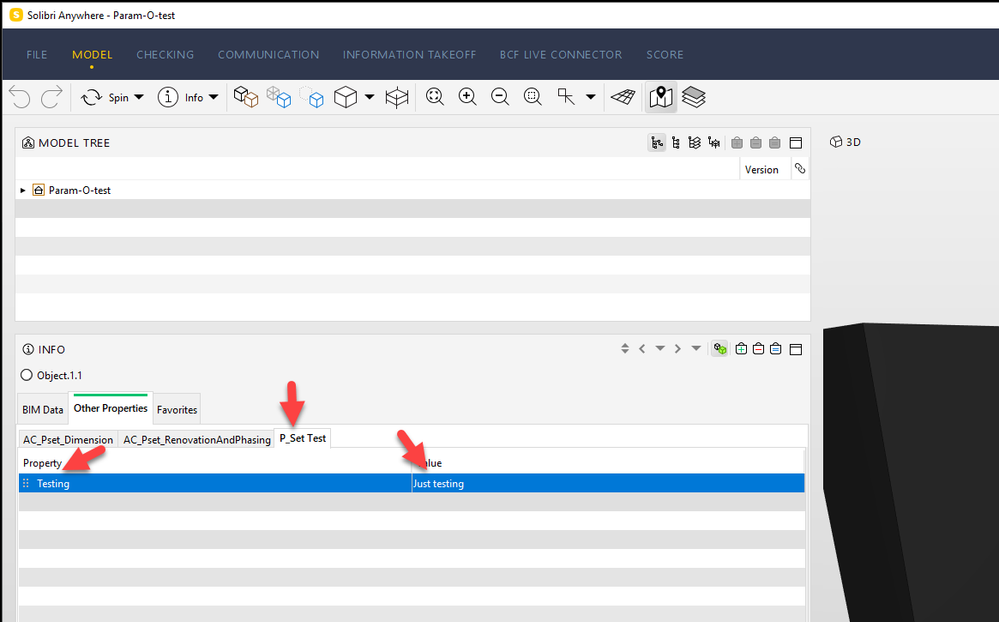This screenshot has height=622, width=999.
Task: Switch to the MODEL layout tab
Action: [92, 55]
